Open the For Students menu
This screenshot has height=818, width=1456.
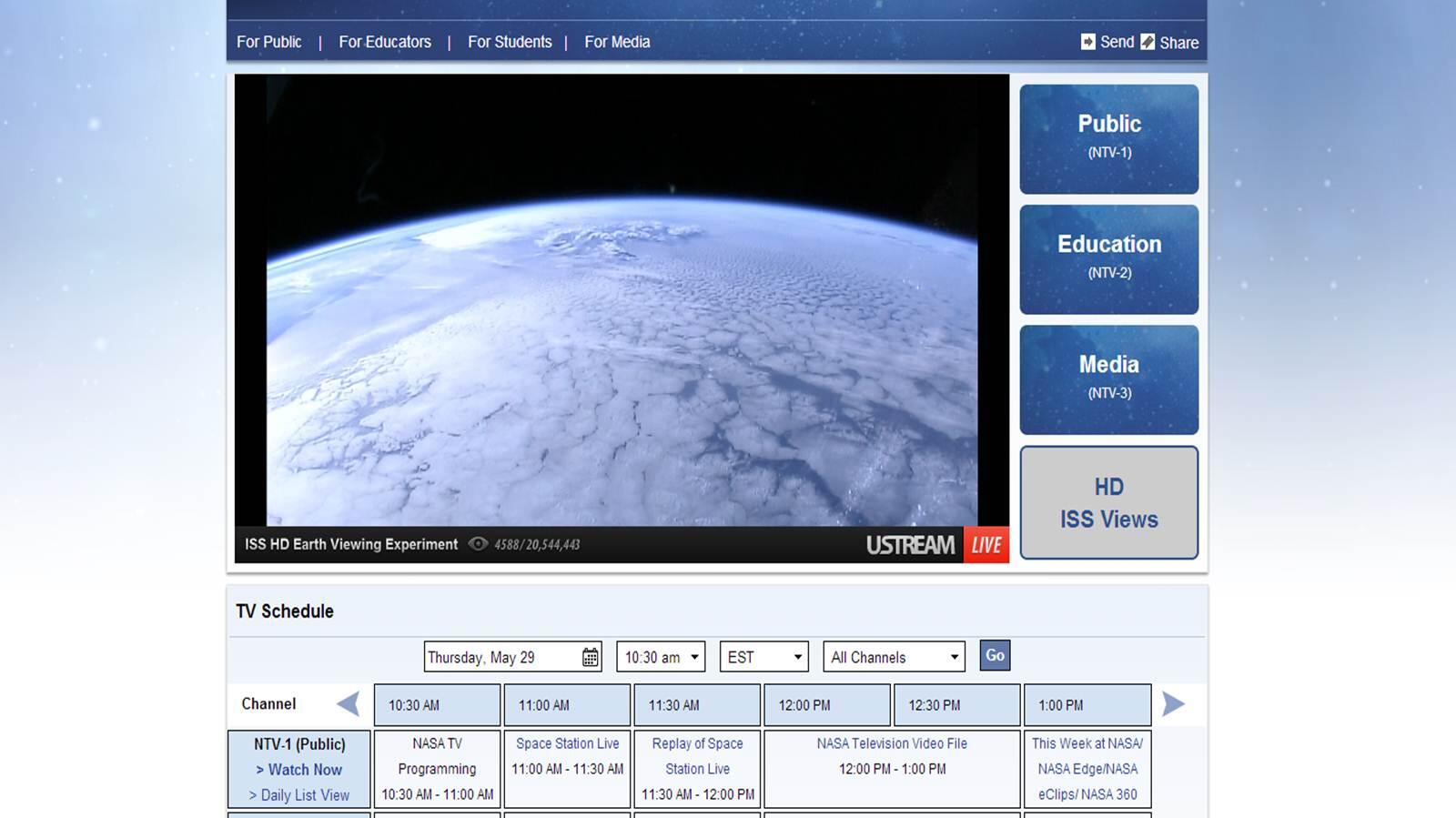510,42
